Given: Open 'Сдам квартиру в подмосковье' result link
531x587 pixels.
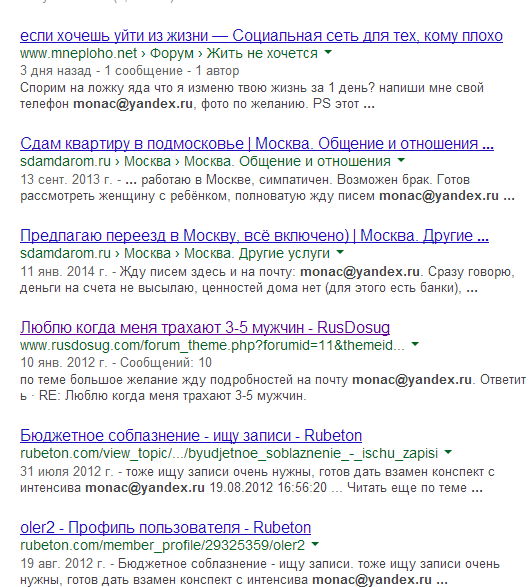Looking at the screenshot, I should (x=257, y=144).
